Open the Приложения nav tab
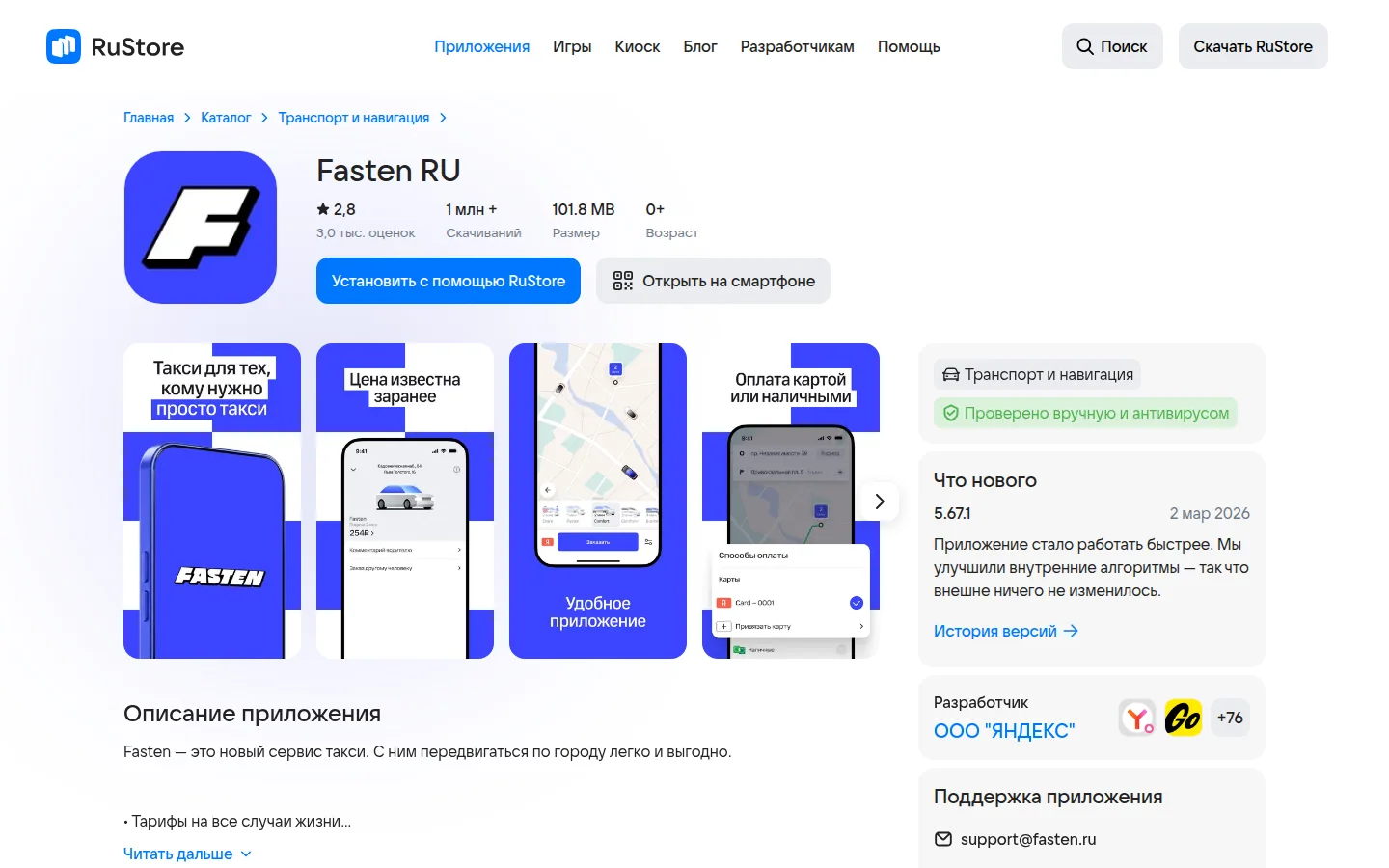Screen dimensions: 1389x868 coord(481,46)
